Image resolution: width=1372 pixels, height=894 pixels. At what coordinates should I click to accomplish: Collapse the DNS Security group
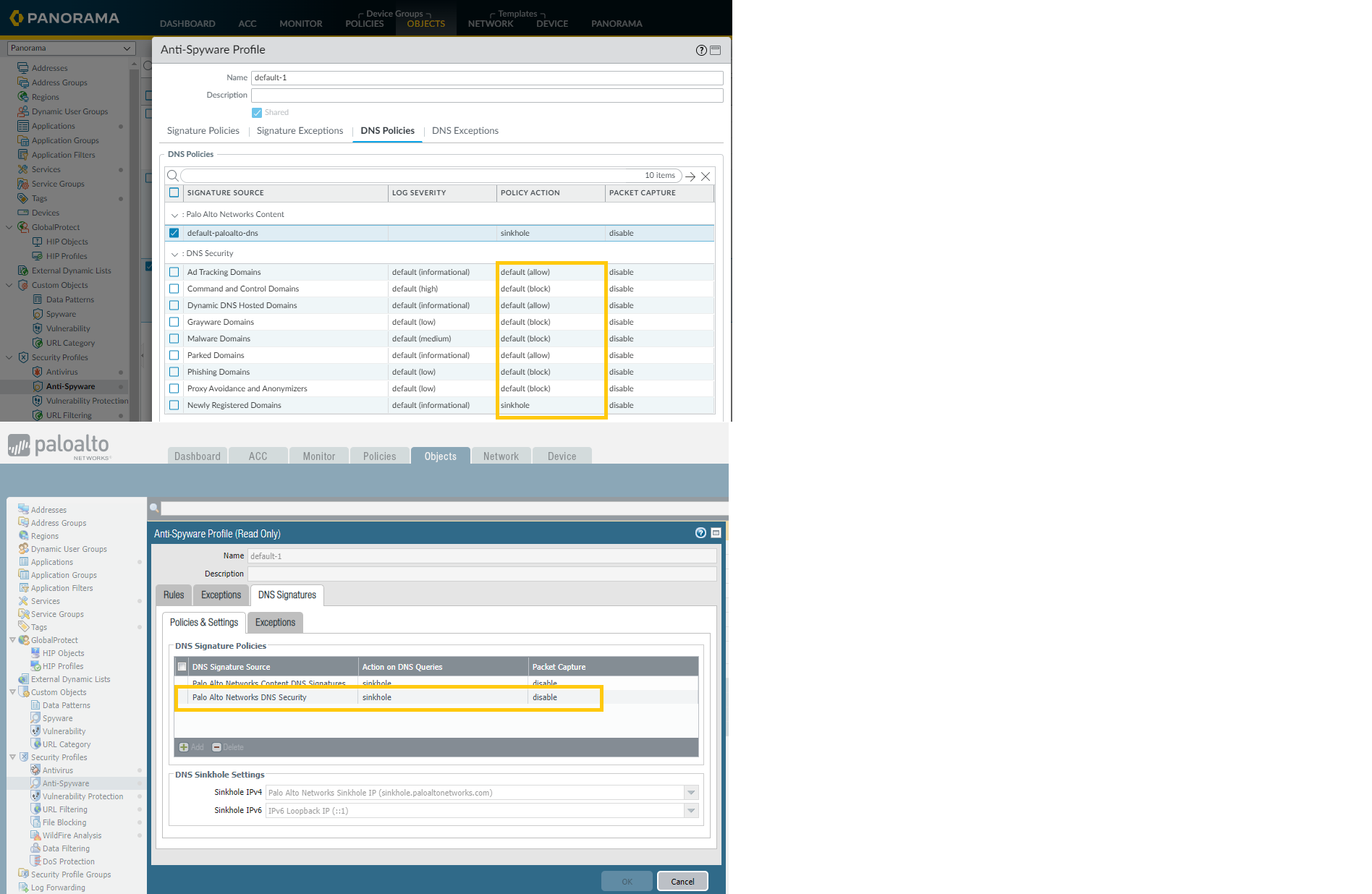pos(174,254)
